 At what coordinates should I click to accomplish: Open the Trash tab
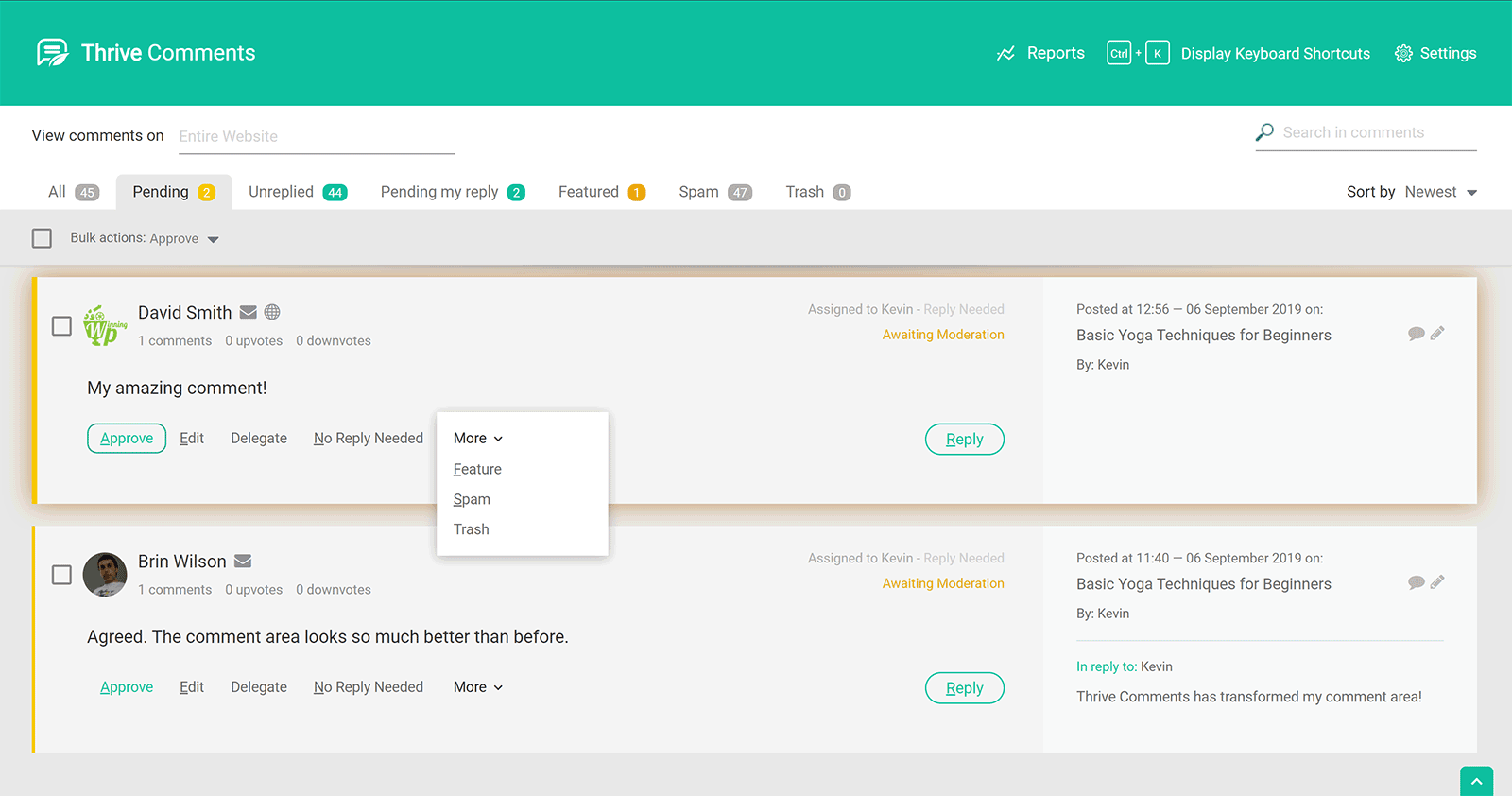(x=818, y=192)
